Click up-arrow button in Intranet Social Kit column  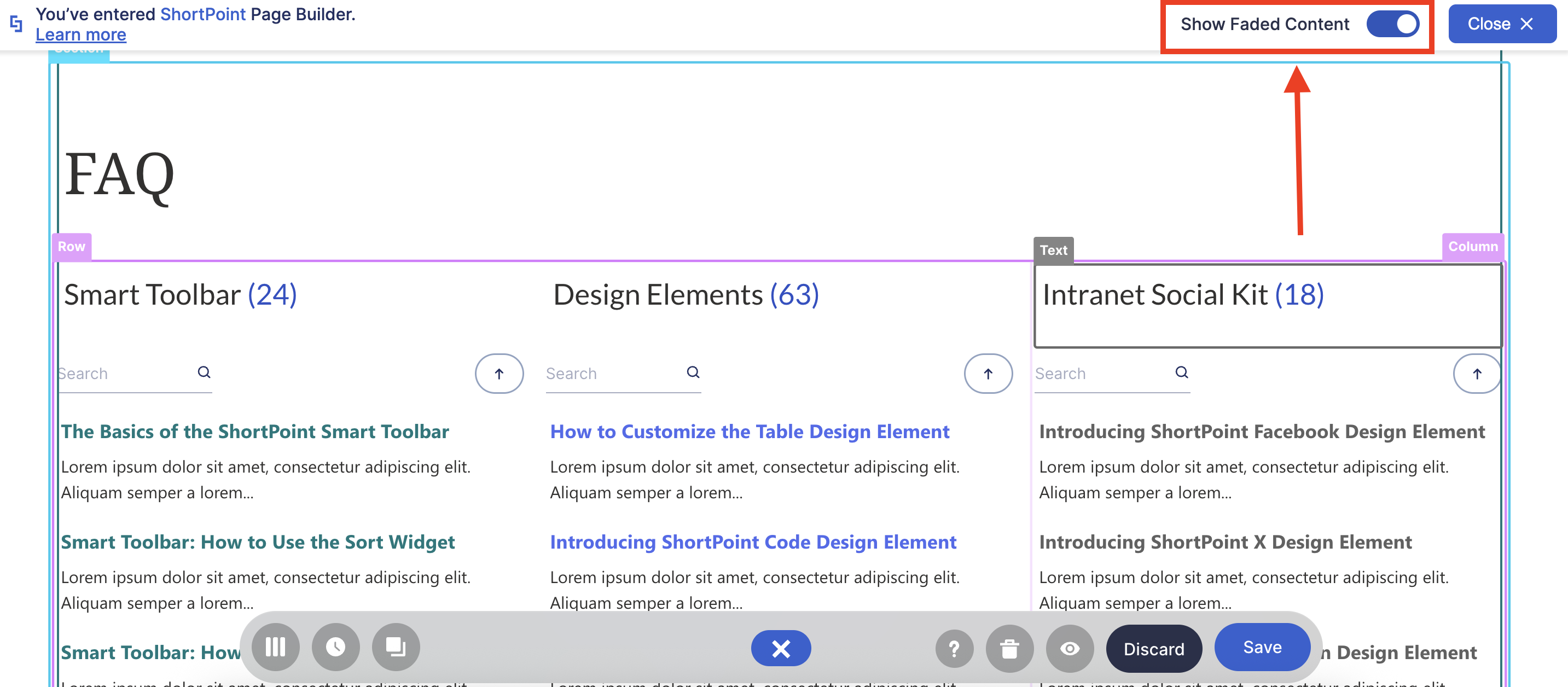(x=1477, y=374)
